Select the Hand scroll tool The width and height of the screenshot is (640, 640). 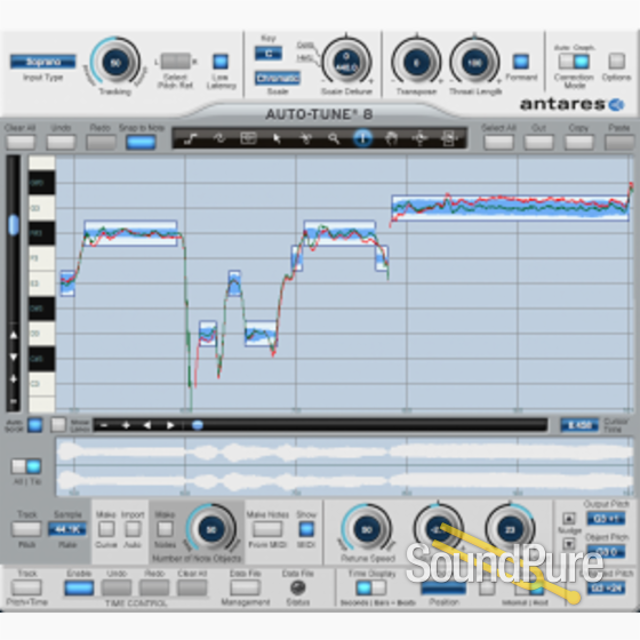[x=391, y=138]
